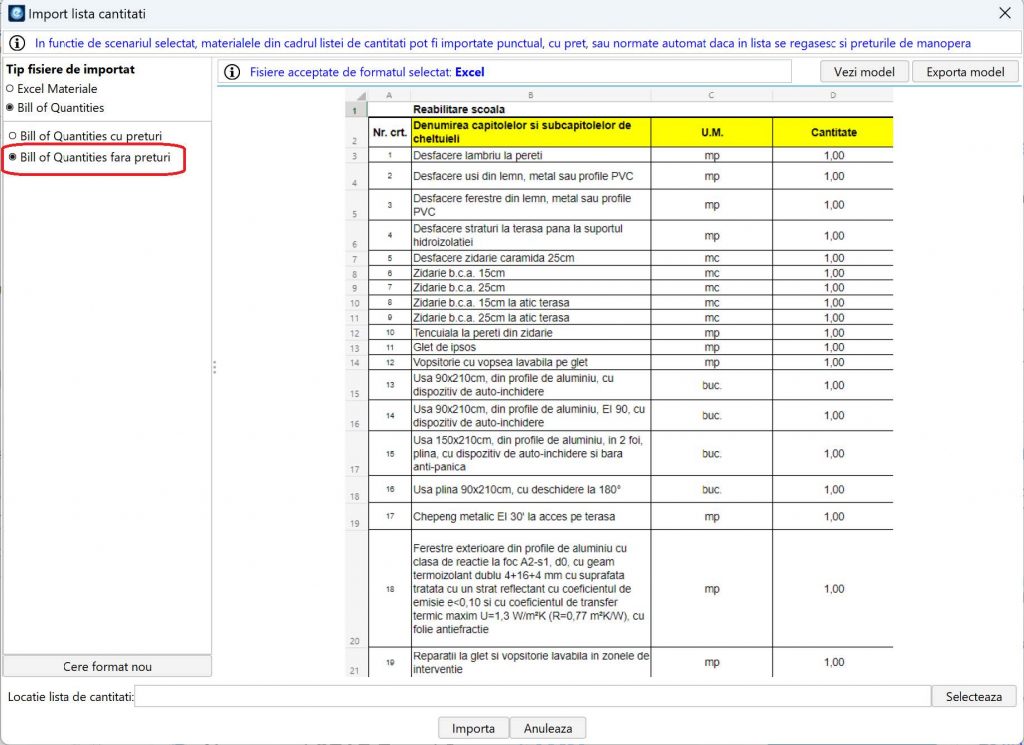Click the 'Tip fisiere de importat' heading
1024x745 pixels.
click(71, 69)
